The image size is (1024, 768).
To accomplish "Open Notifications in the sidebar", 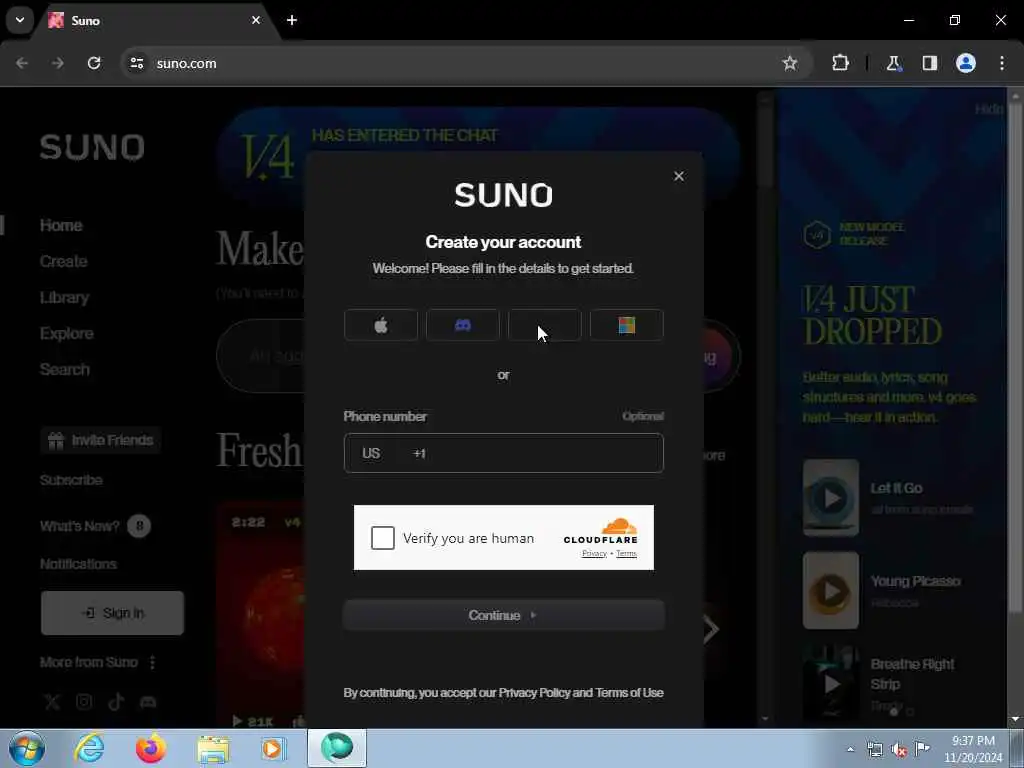I will (78, 564).
